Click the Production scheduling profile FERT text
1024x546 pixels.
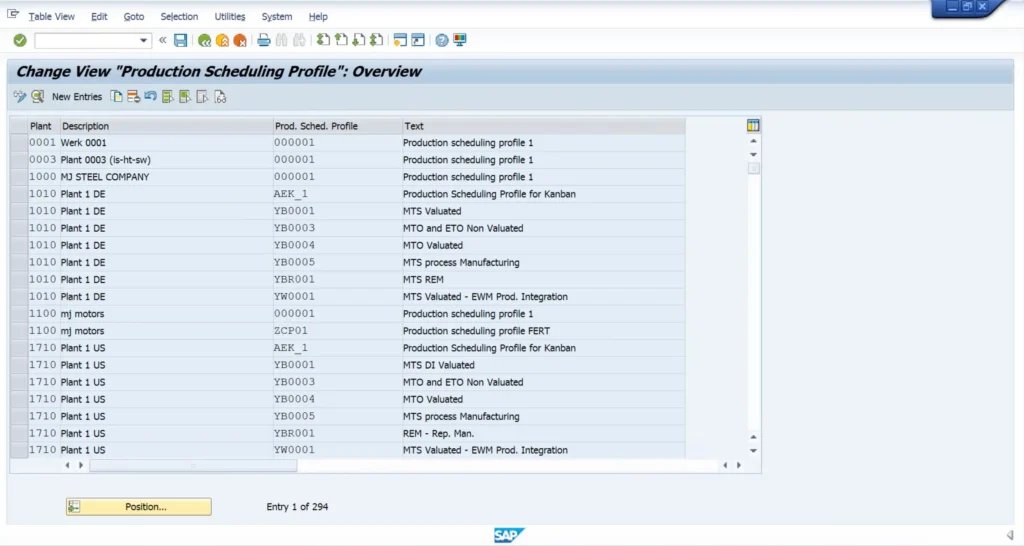[x=476, y=331]
